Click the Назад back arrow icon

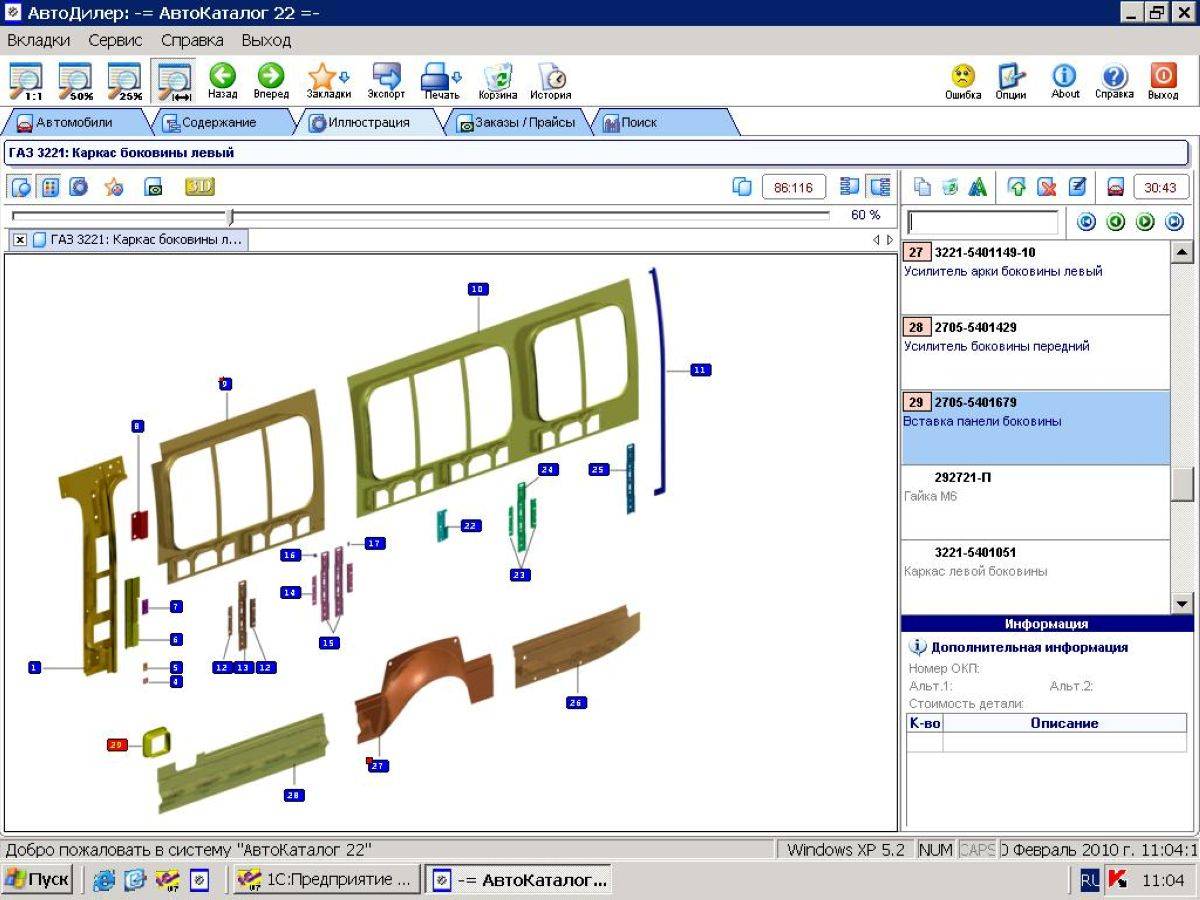tap(222, 76)
